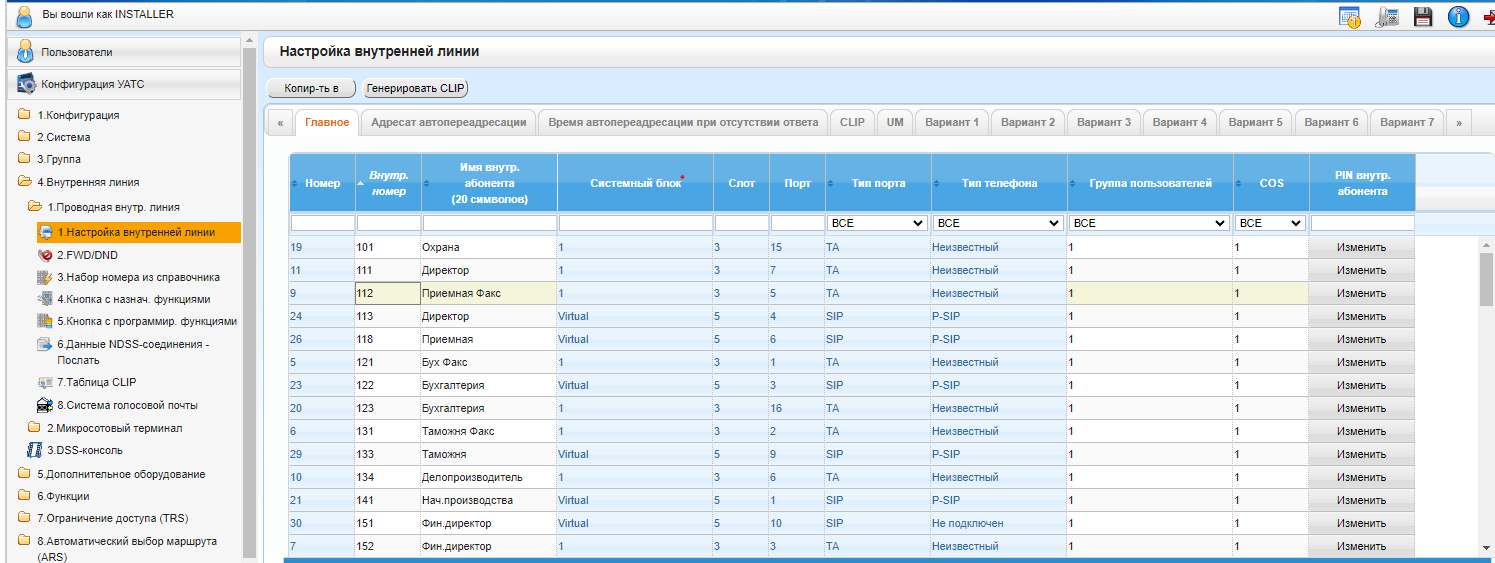Click icon for 3.Набор номера из справочника
The image size is (1495, 563).
point(45,277)
